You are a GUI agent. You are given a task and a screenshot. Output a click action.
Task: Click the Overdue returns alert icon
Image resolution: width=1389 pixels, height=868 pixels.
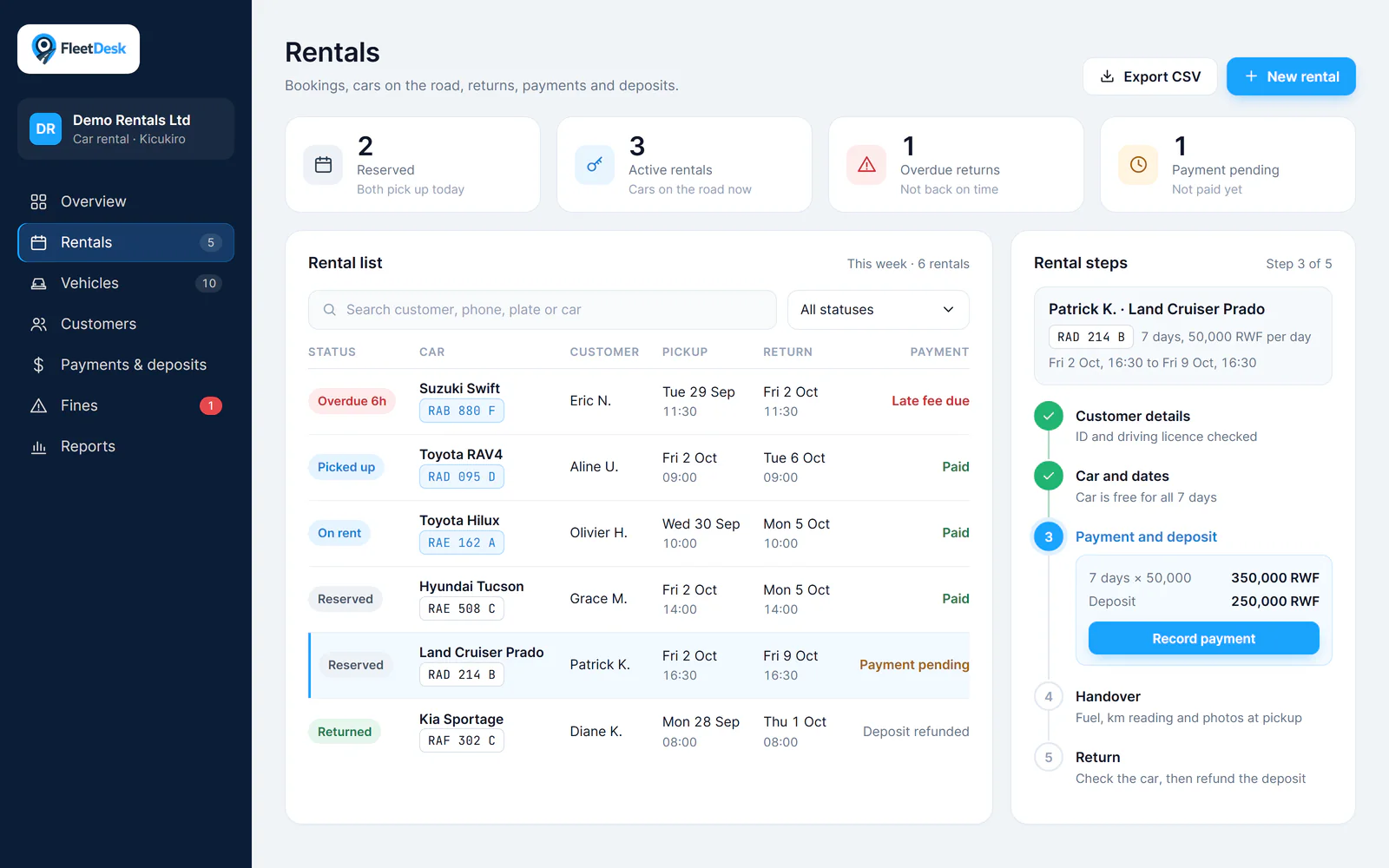coord(866,165)
